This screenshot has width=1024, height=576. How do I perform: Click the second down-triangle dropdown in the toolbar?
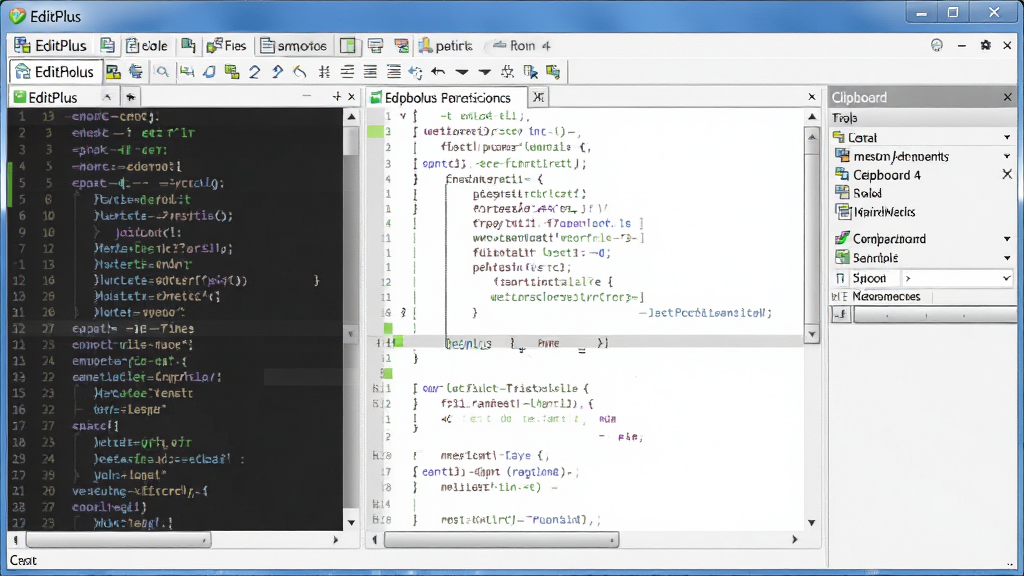pyautogui.click(x=485, y=72)
